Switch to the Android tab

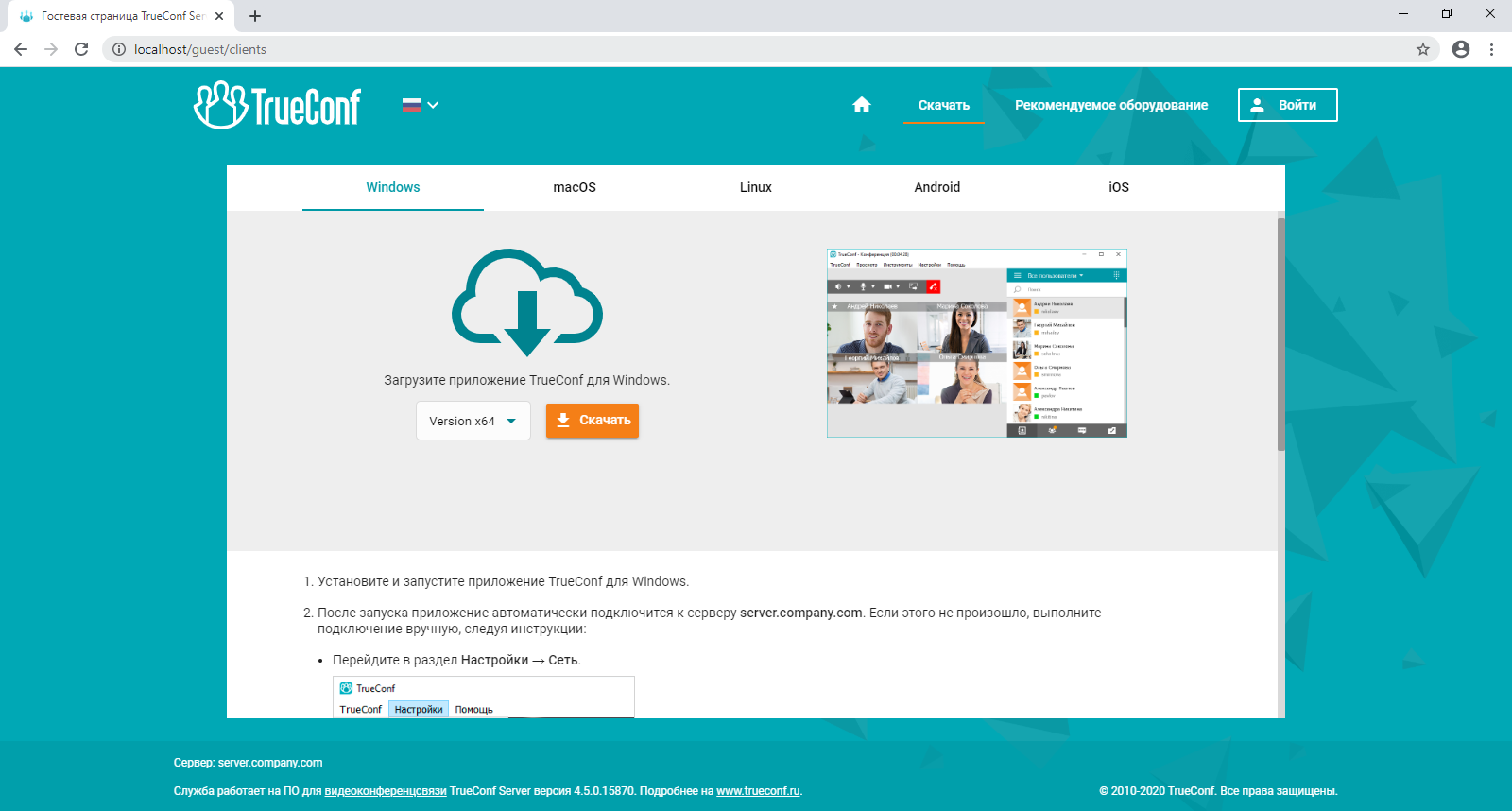pos(937,187)
